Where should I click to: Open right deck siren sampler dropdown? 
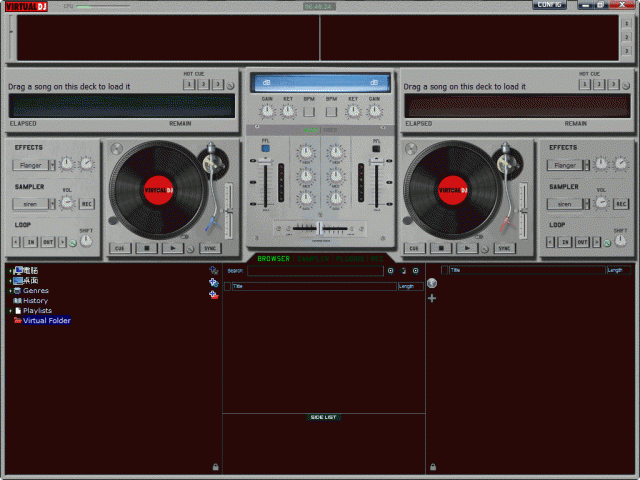point(587,204)
